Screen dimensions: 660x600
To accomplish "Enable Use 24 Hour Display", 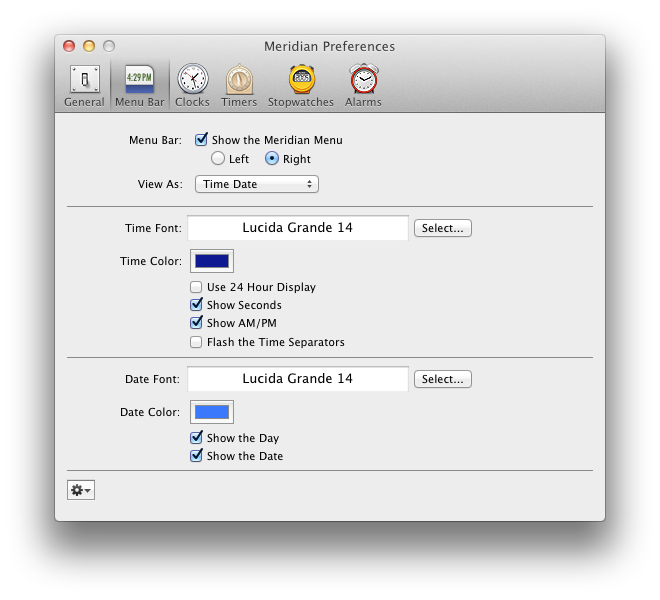I will click(196, 287).
